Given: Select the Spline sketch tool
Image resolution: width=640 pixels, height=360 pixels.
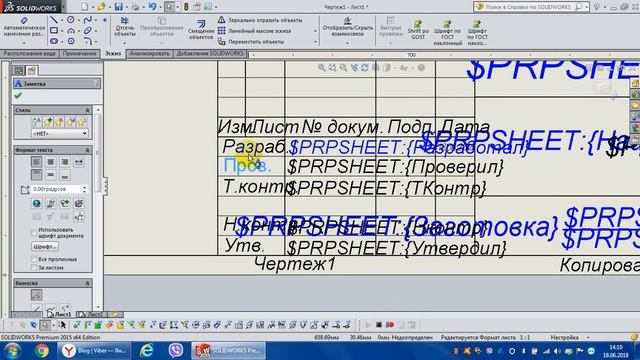Looking at the screenshot, I should (87, 20).
